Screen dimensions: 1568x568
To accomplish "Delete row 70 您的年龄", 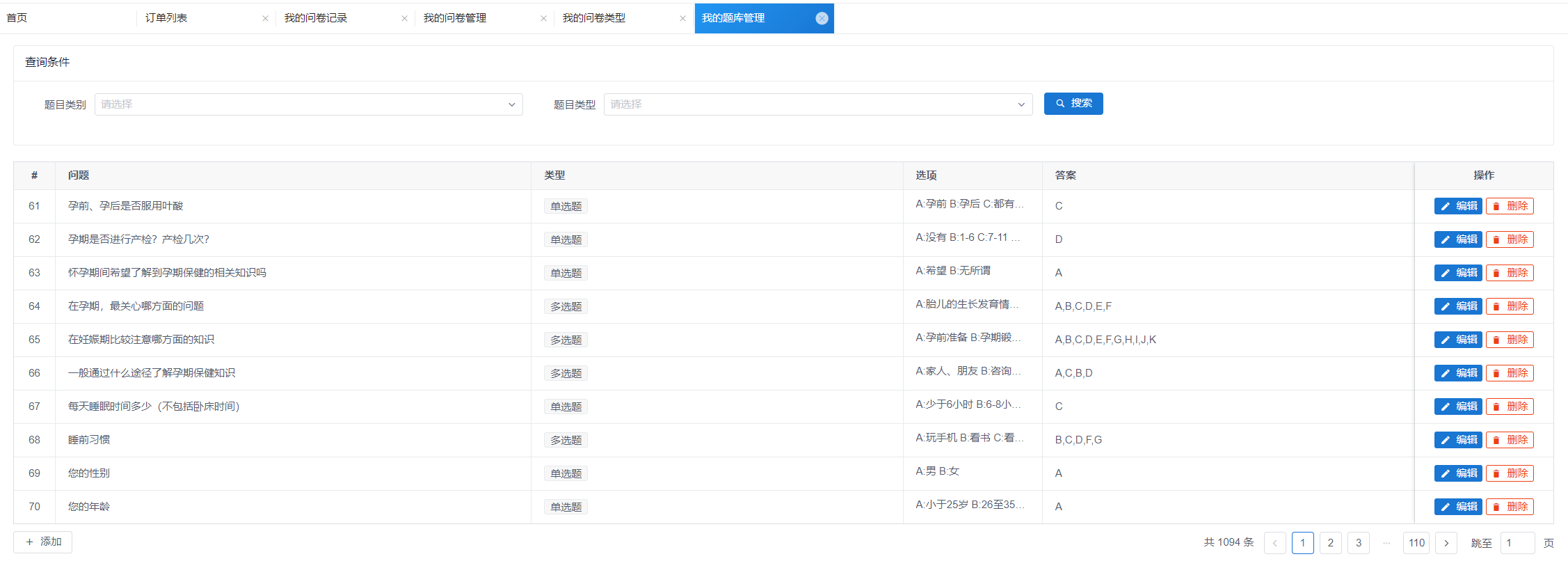I will tap(1510, 507).
